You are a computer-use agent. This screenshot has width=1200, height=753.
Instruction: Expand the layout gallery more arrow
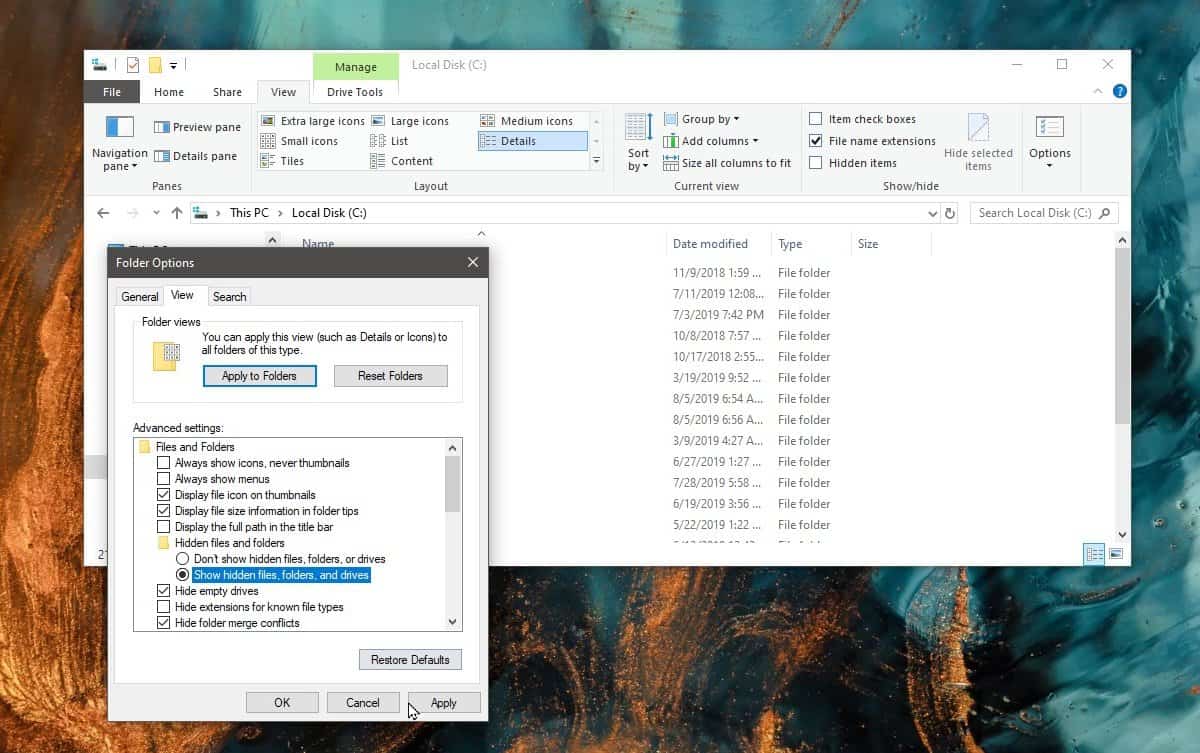[597, 161]
